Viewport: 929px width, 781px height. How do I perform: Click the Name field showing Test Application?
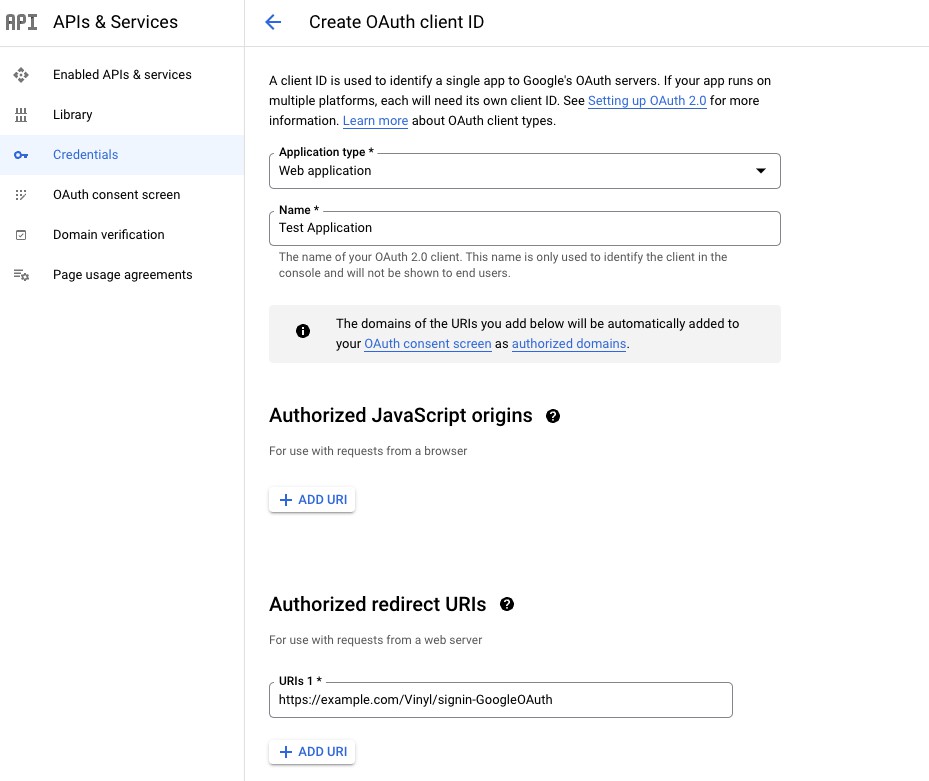(524, 228)
